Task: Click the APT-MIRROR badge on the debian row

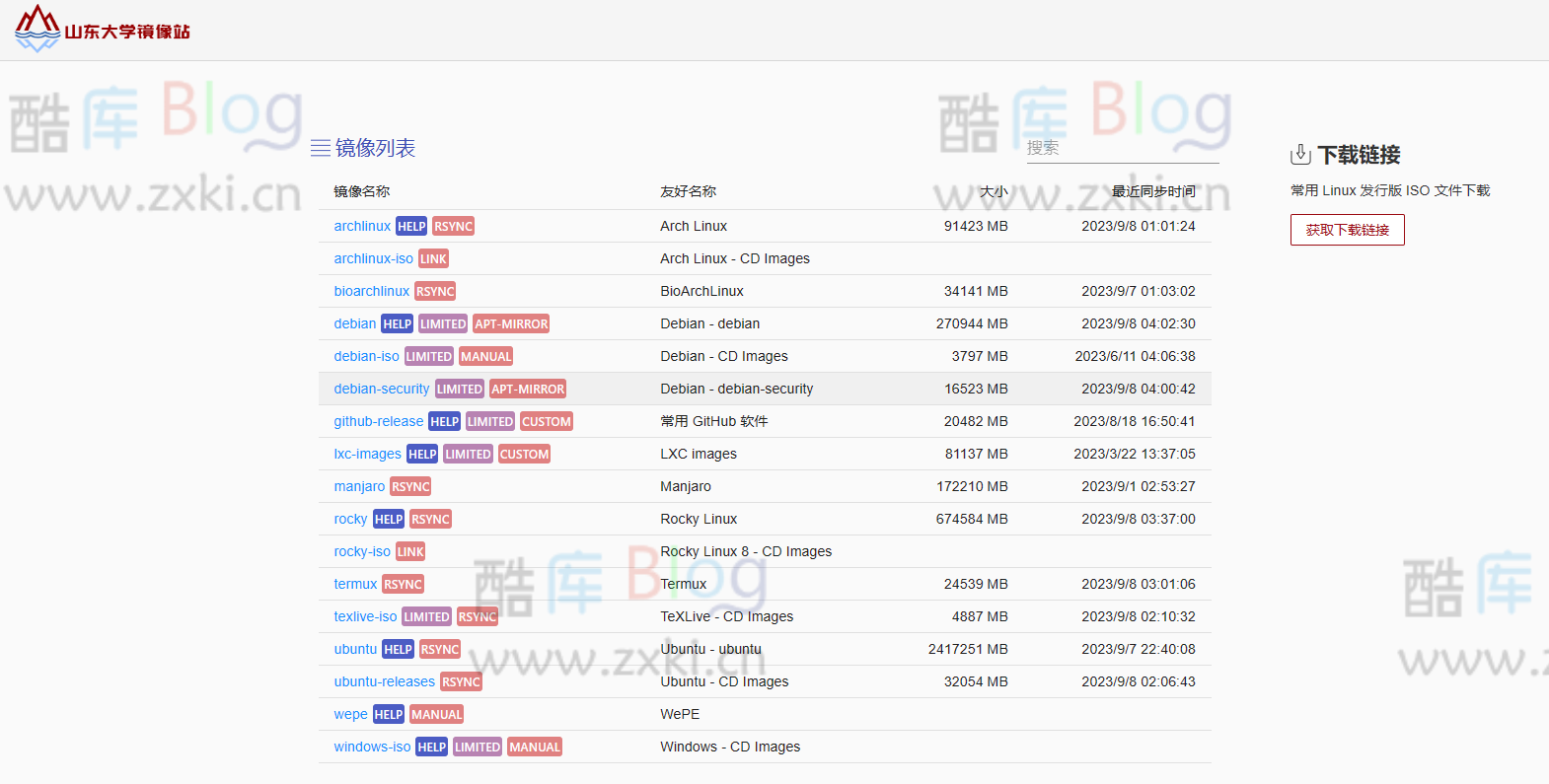Action: click(511, 324)
